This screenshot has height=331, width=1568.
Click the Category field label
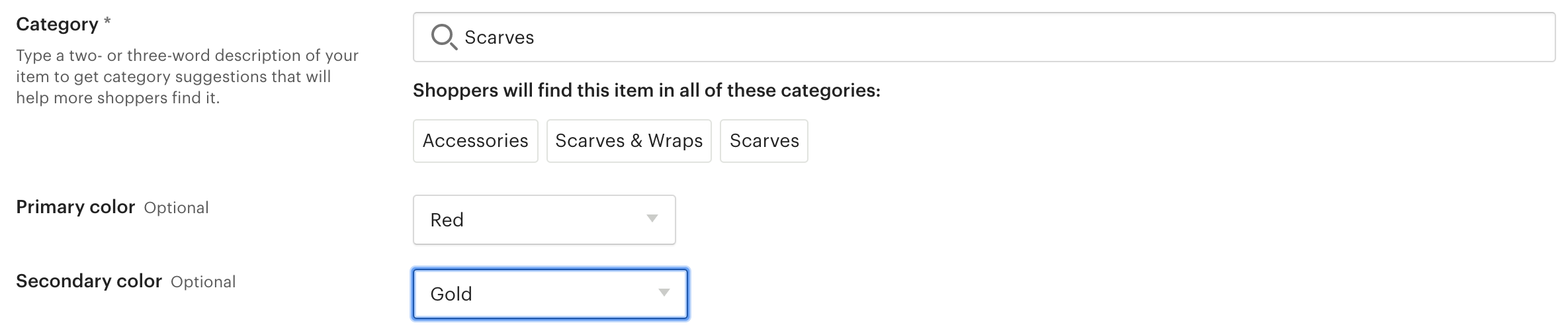(57, 24)
